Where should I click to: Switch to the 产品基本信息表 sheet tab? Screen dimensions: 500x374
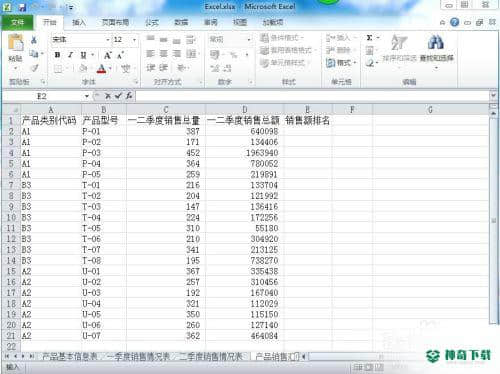tap(69, 356)
